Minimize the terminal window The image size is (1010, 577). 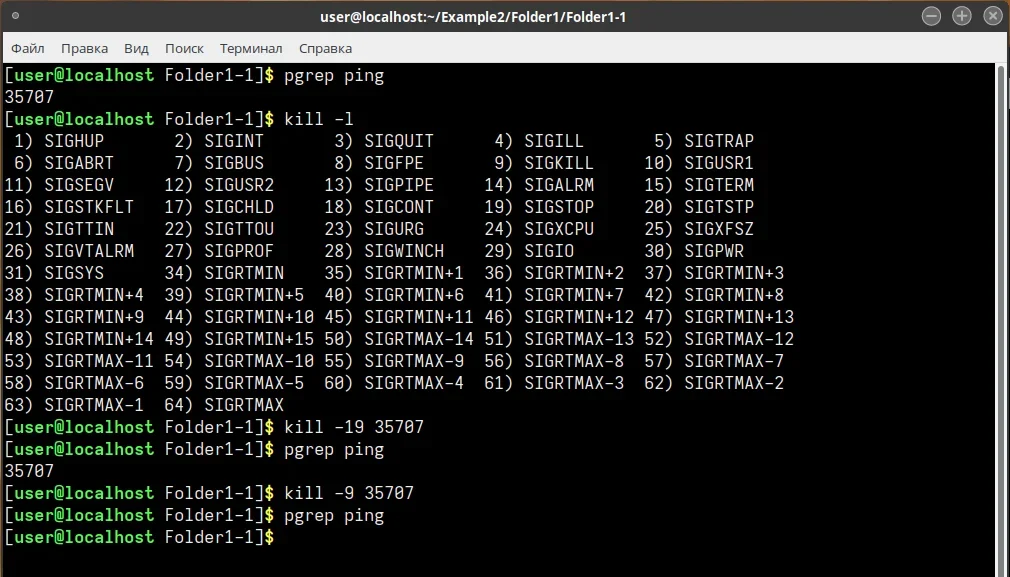point(931,16)
